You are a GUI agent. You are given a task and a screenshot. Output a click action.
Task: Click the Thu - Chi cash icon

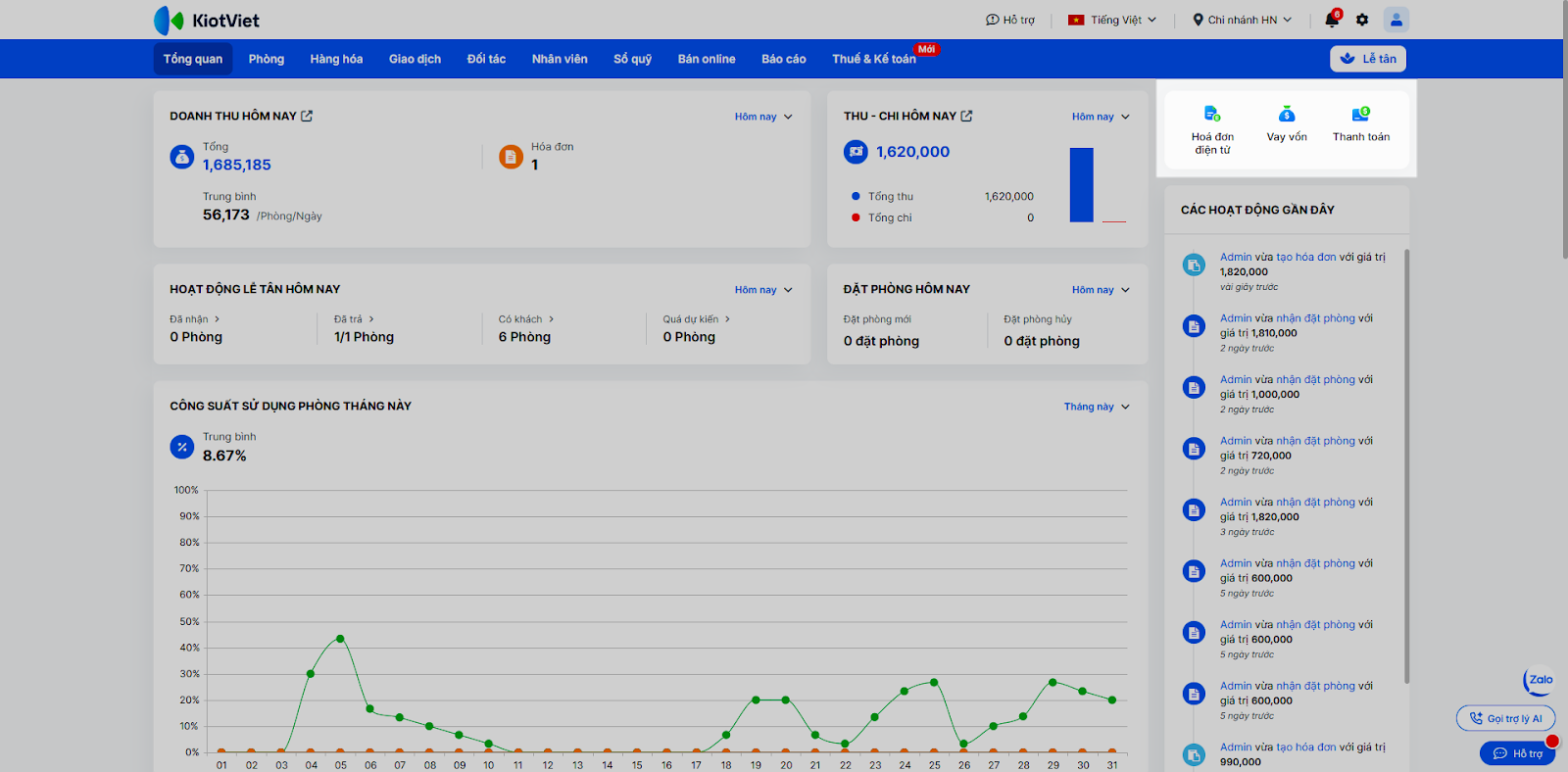(856, 152)
